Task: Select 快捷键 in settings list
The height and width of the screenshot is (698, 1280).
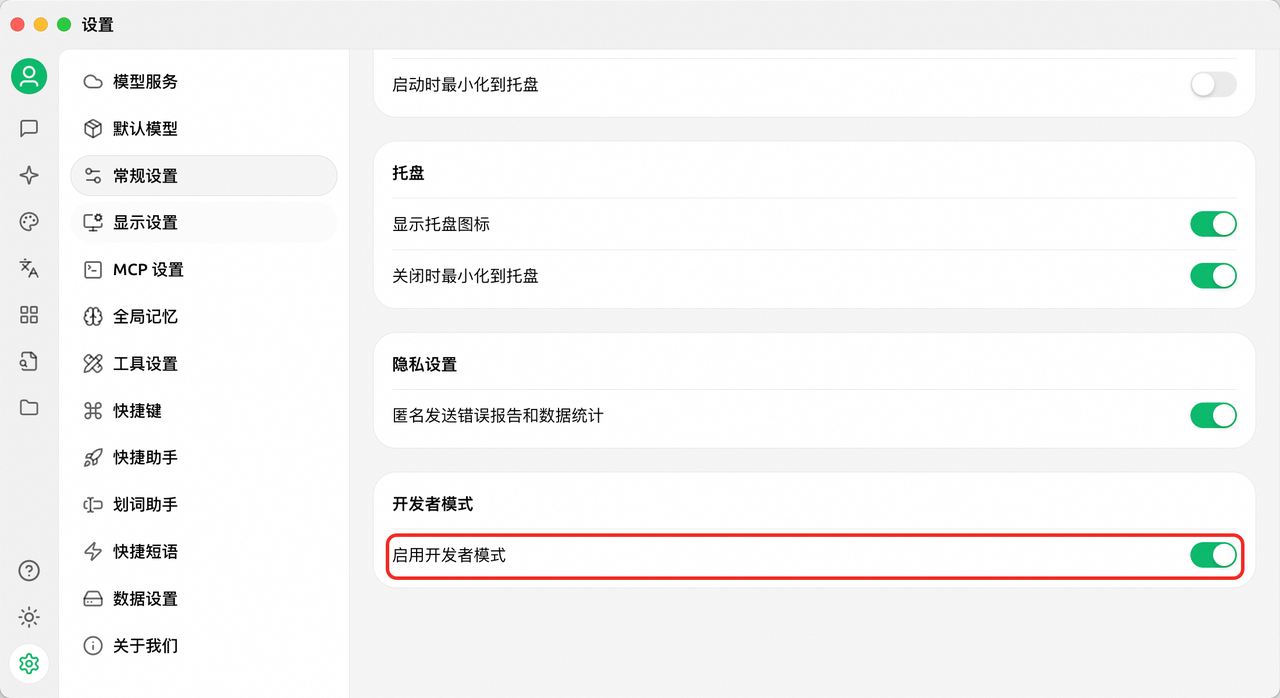Action: pos(137,411)
